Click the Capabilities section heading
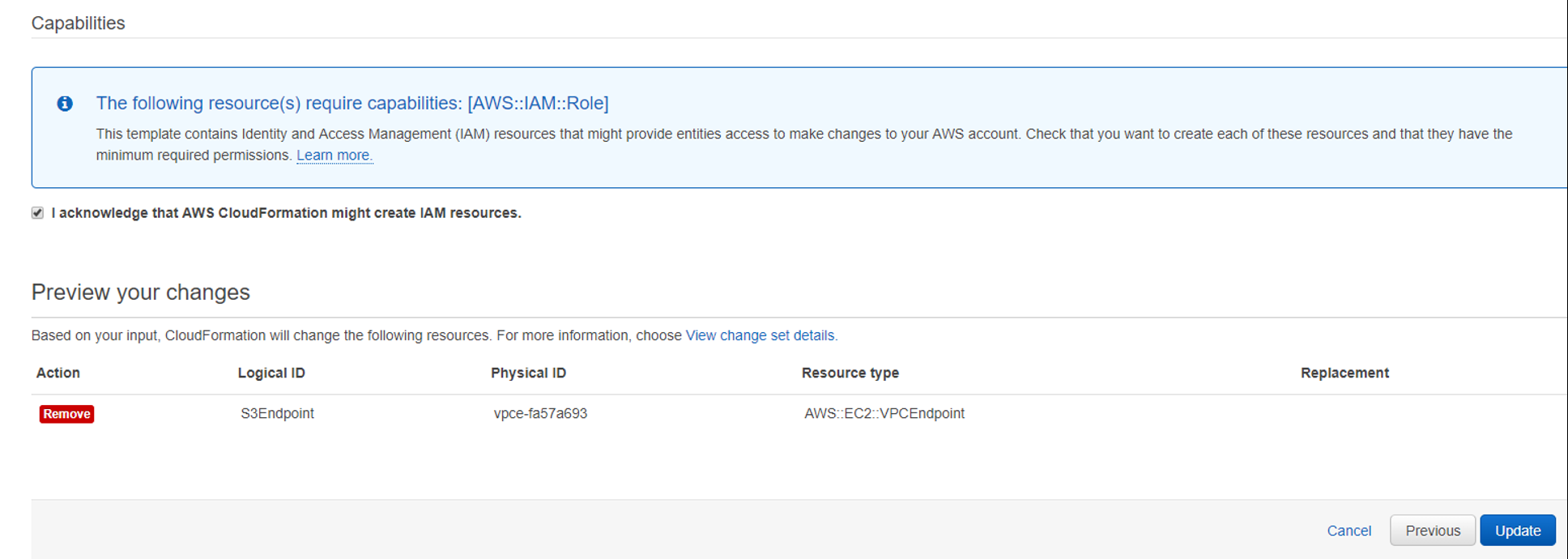The height and width of the screenshot is (559, 1568). click(x=79, y=23)
